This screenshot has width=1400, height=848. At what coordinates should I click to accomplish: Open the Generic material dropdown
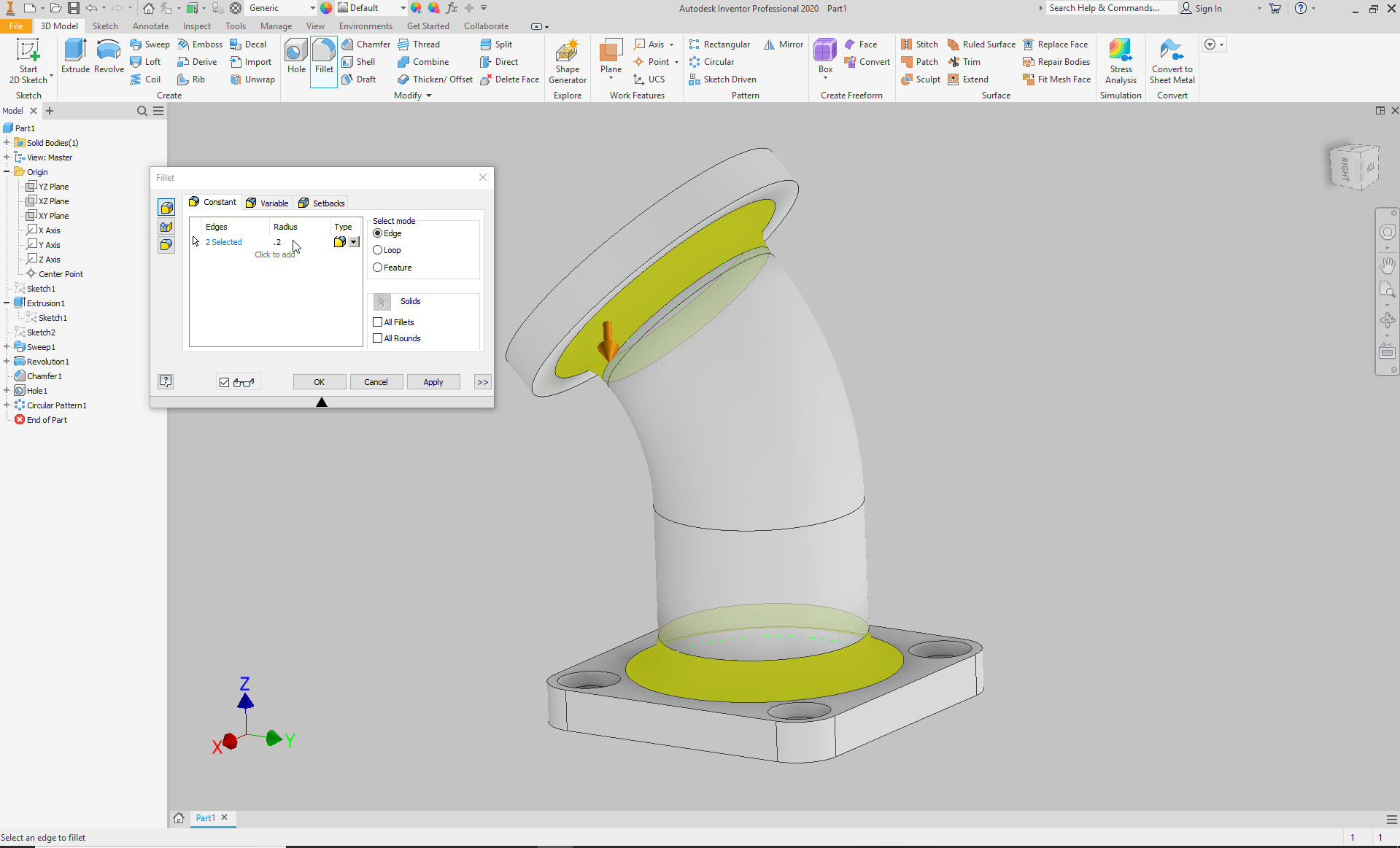(312, 8)
